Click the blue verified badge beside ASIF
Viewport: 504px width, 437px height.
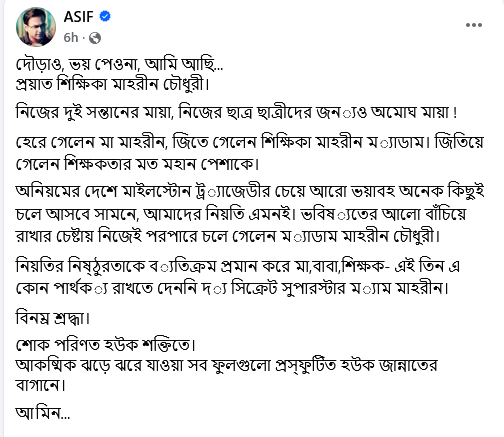[x=105, y=16]
